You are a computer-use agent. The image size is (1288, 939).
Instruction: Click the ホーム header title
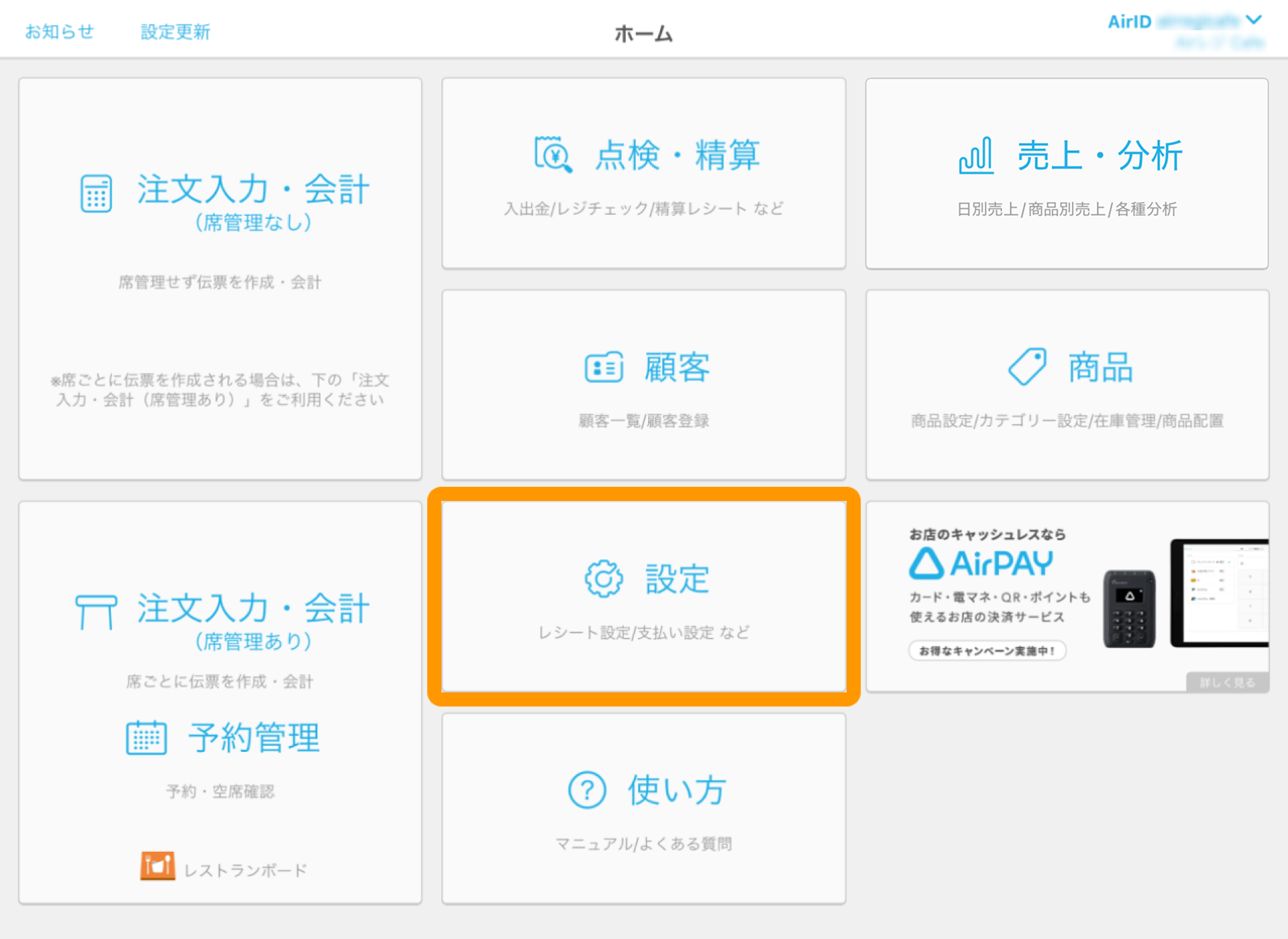tap(643, 33)
